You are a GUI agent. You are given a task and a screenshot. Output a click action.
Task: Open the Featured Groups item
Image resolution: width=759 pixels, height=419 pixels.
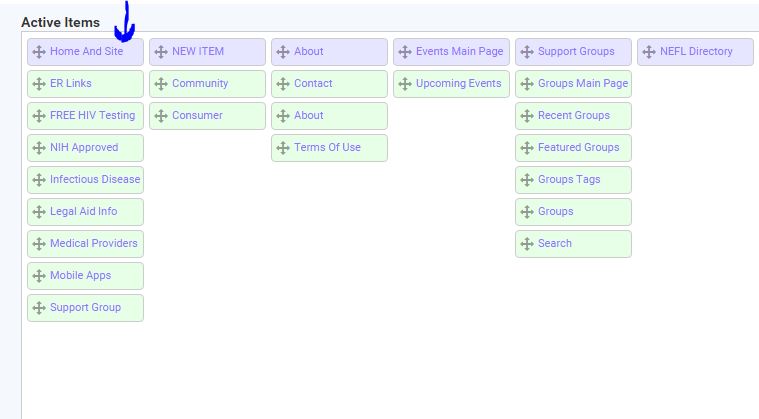click(x=578, y=148)
